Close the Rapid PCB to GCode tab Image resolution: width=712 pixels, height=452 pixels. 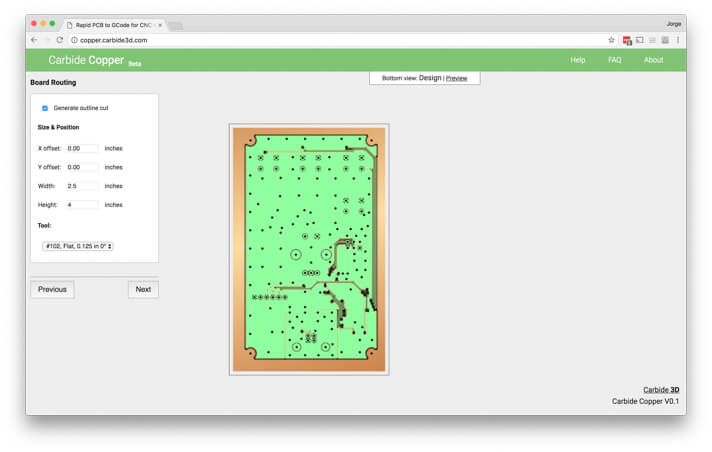pyautogui.click(x=160, y=25)
